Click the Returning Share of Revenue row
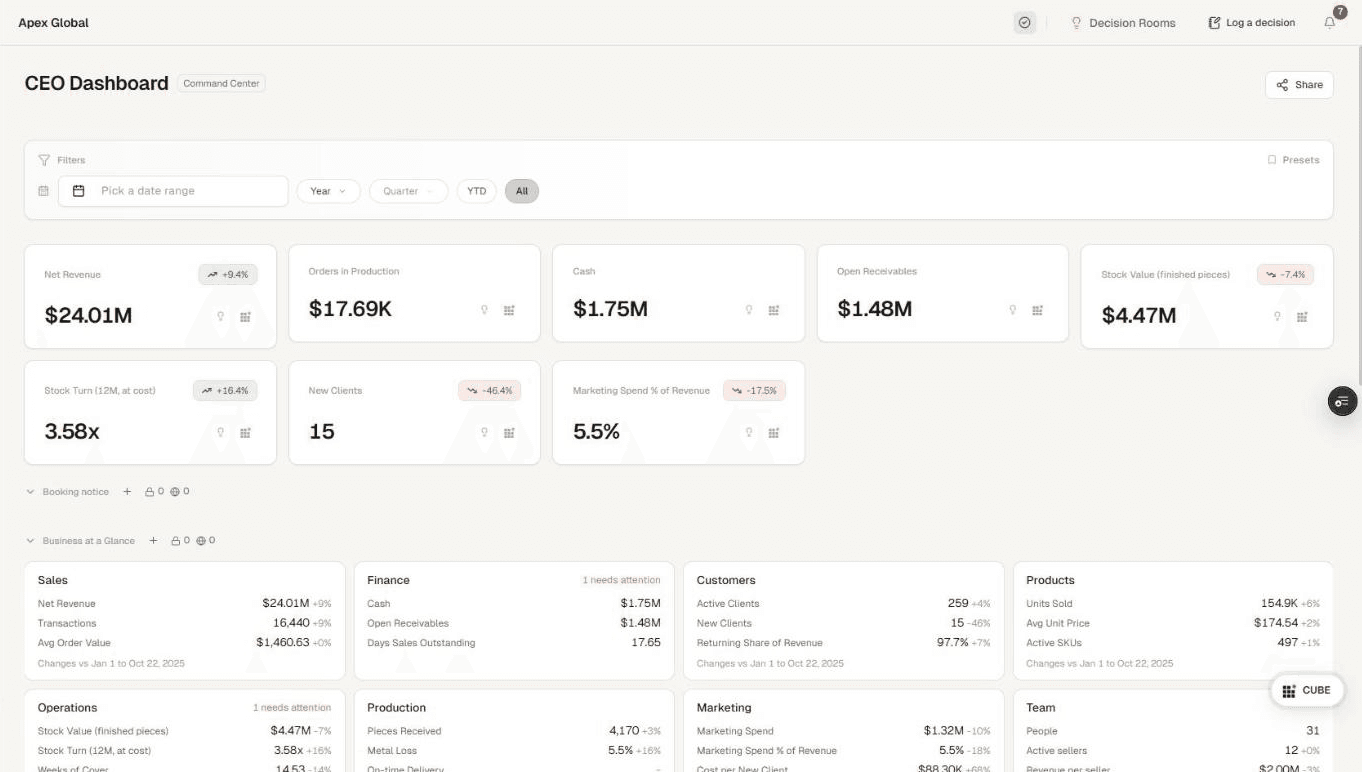 pyautogui.click(x=843, y=643)
